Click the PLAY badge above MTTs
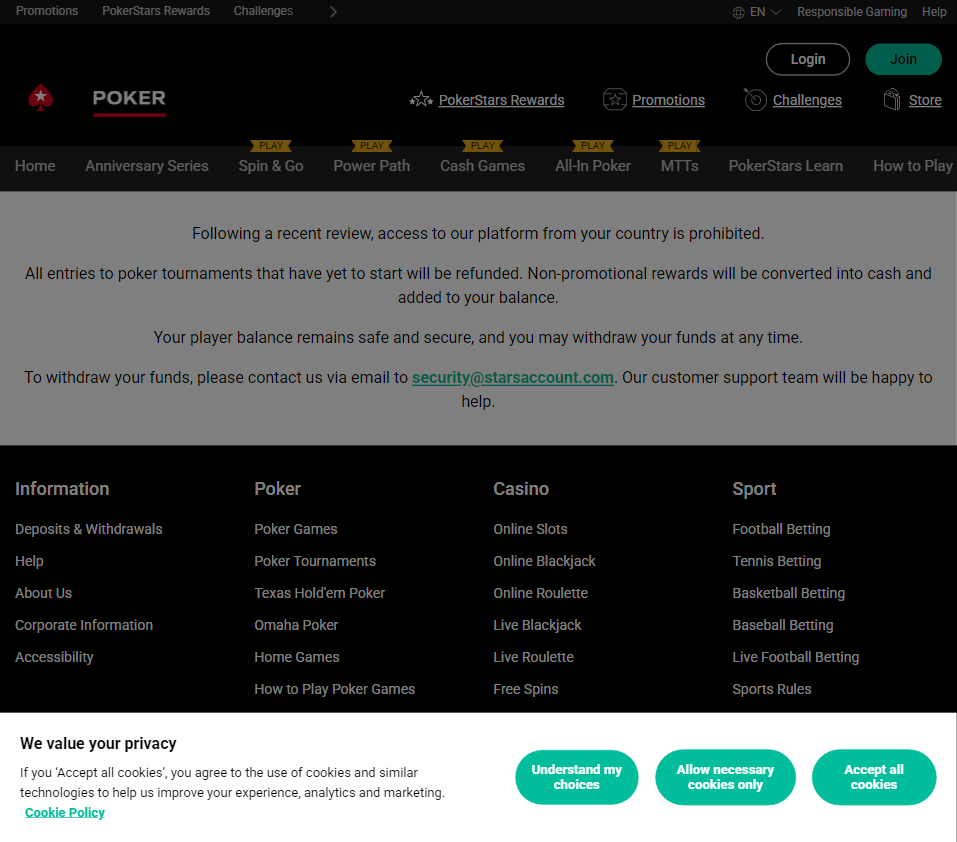This screenshot has height=842, width=957. (679, 145)
